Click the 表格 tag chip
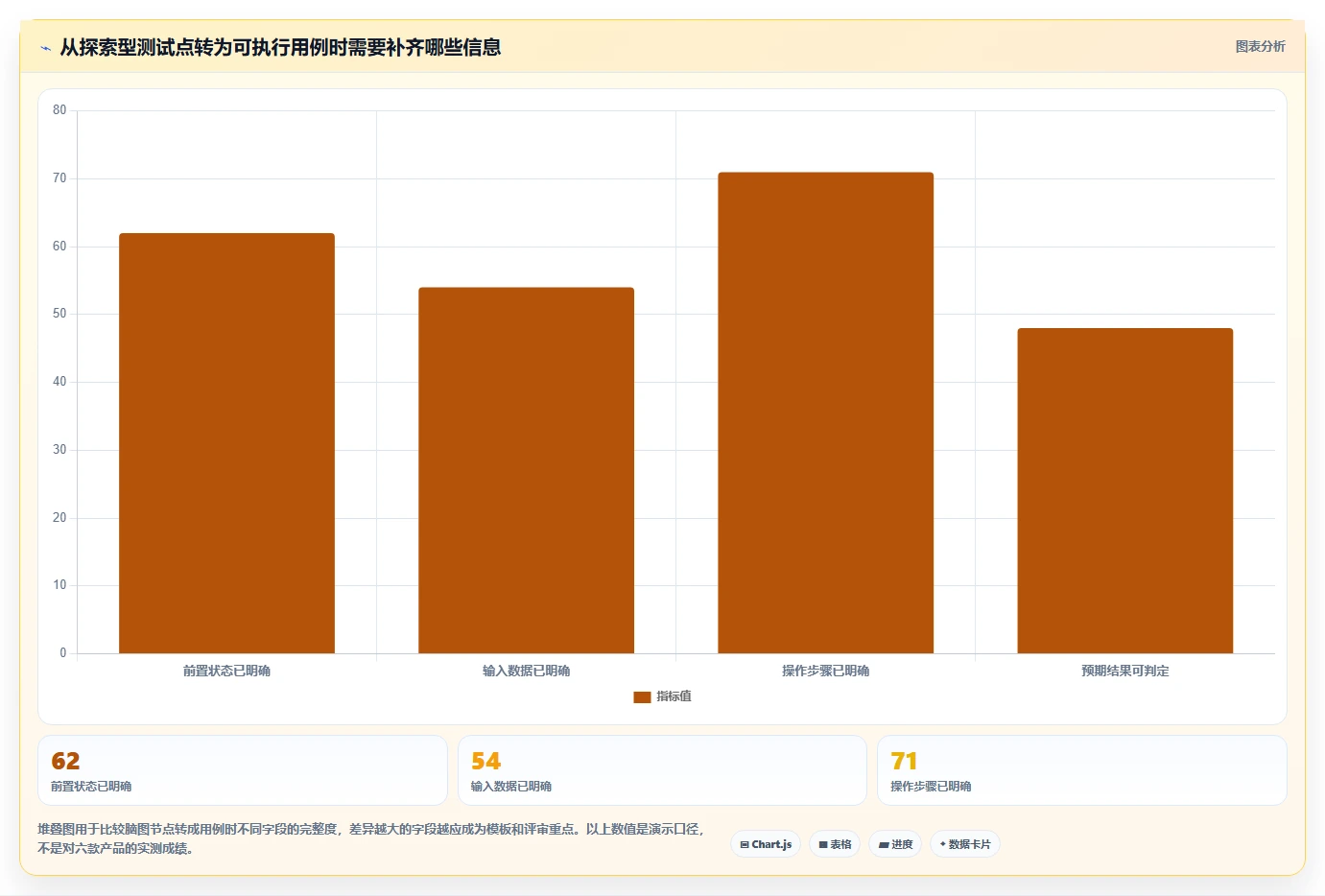This screenshot has height=896, width=1325. [835, 844]
